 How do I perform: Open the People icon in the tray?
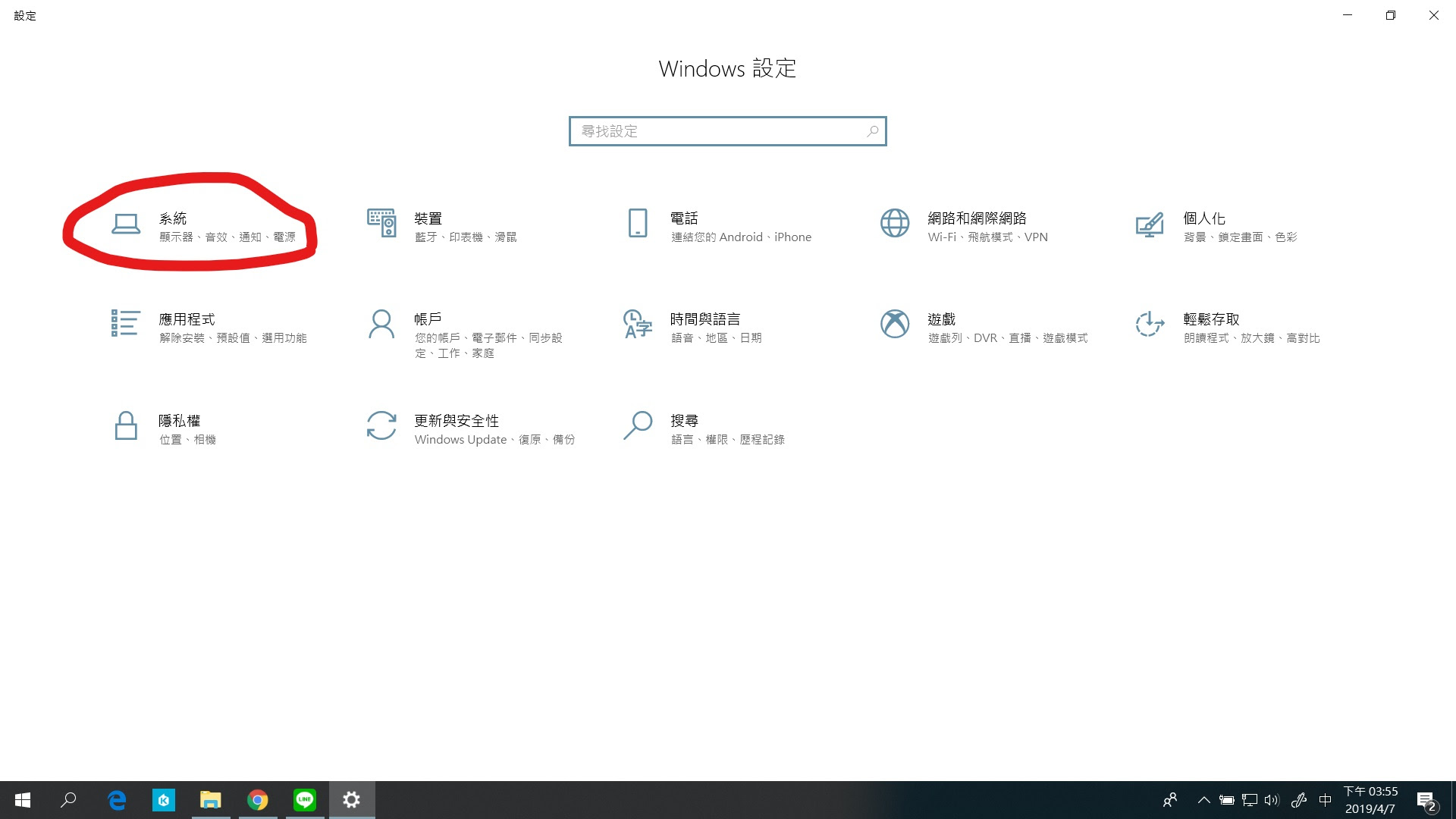(1170, 800)
